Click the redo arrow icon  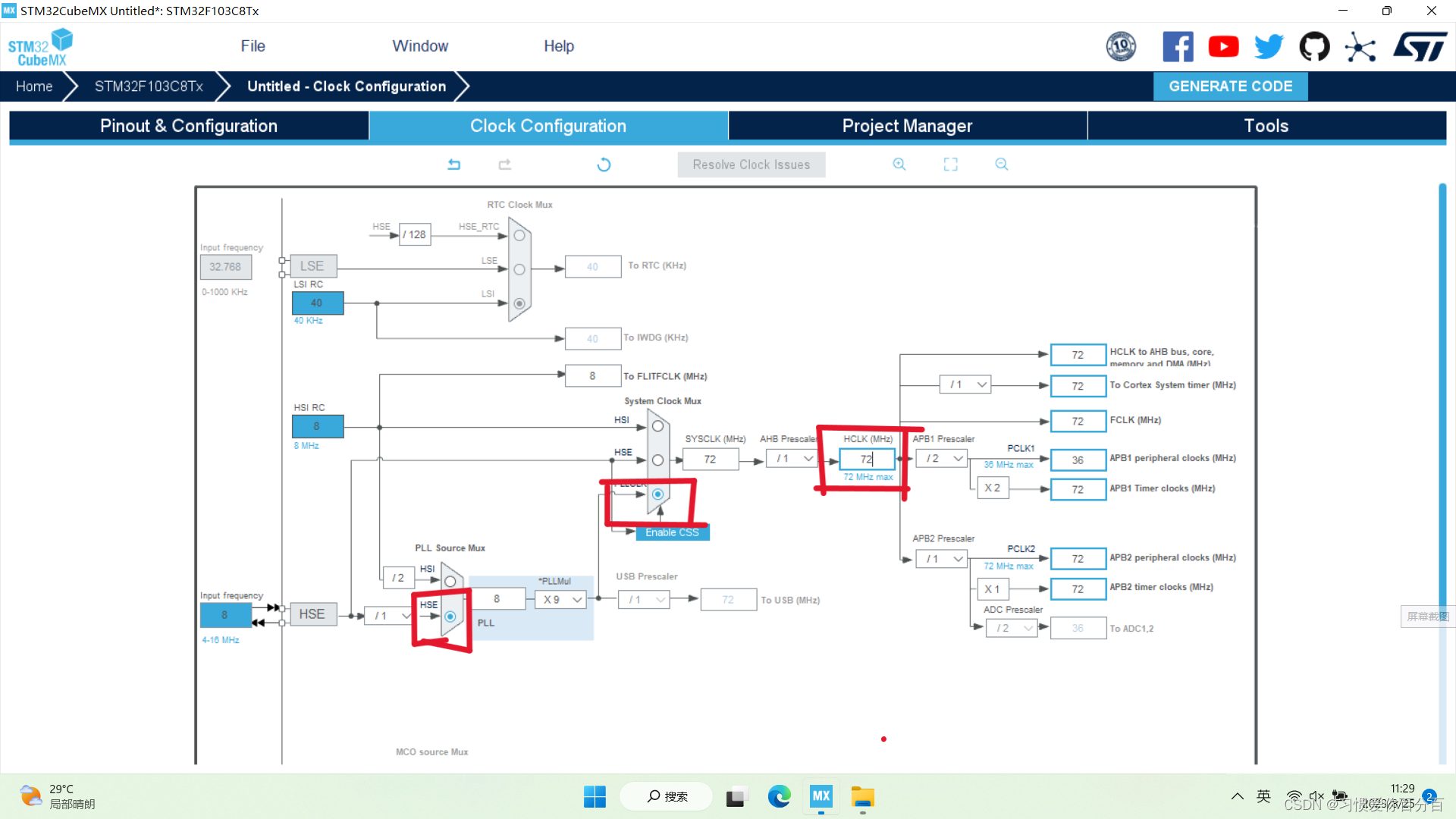click(x=505, y=165)
